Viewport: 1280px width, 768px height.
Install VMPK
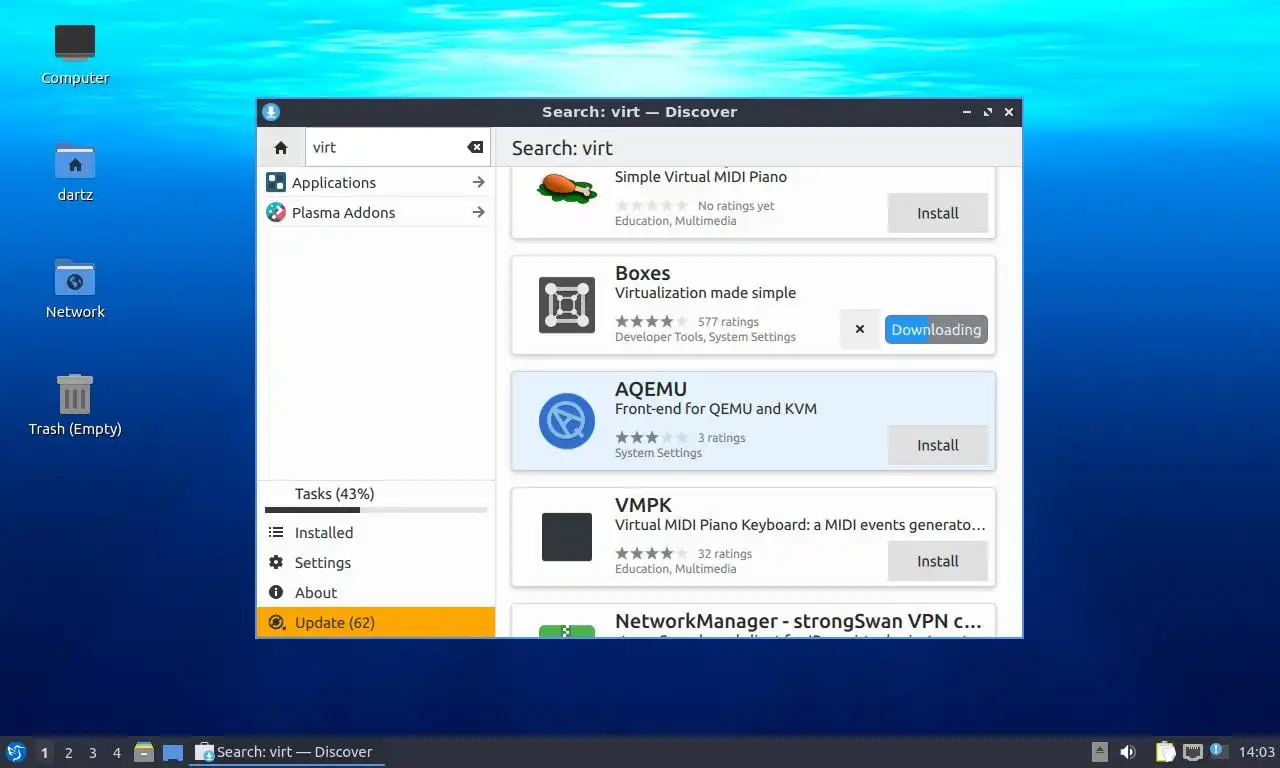pos(938,561)
